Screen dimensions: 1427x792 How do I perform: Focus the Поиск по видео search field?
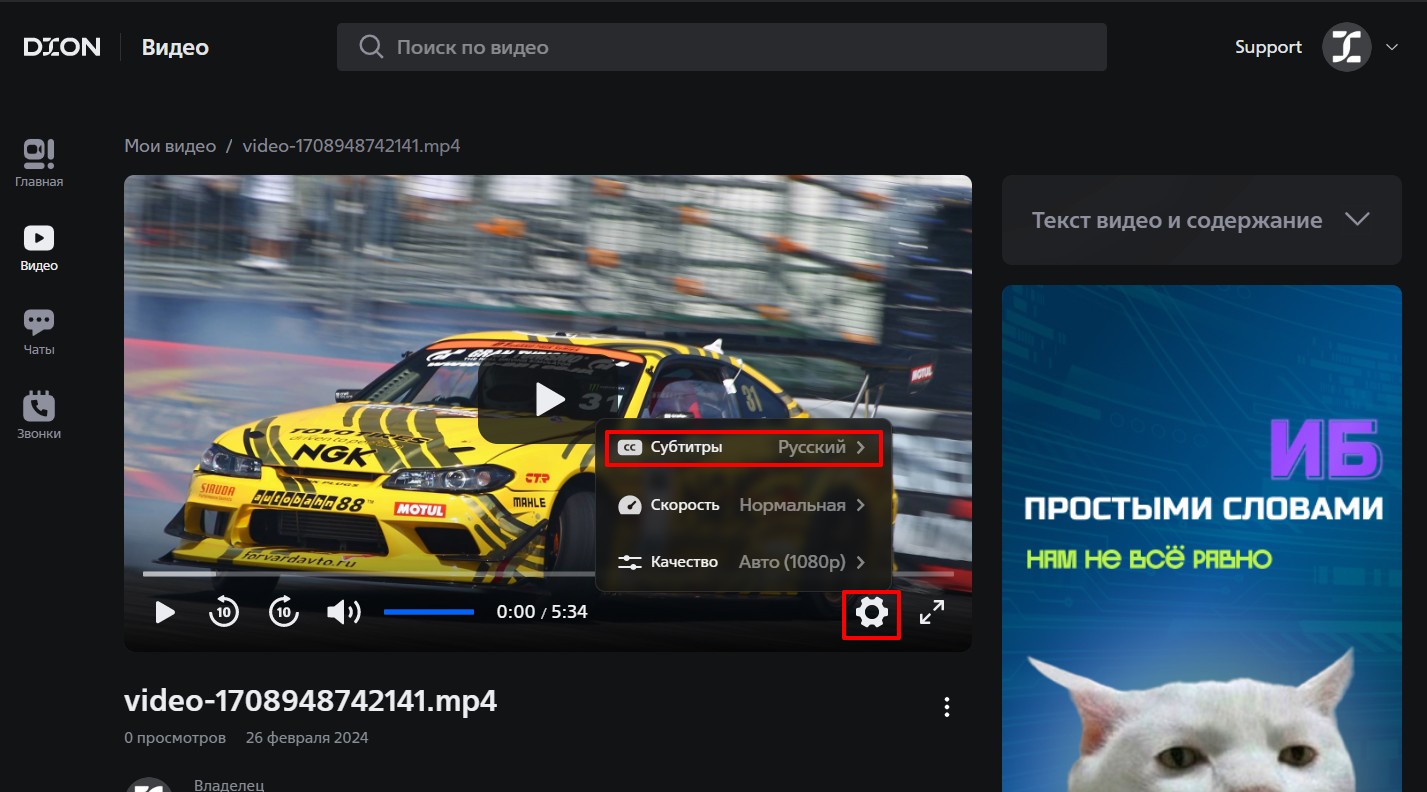(721, 47)
